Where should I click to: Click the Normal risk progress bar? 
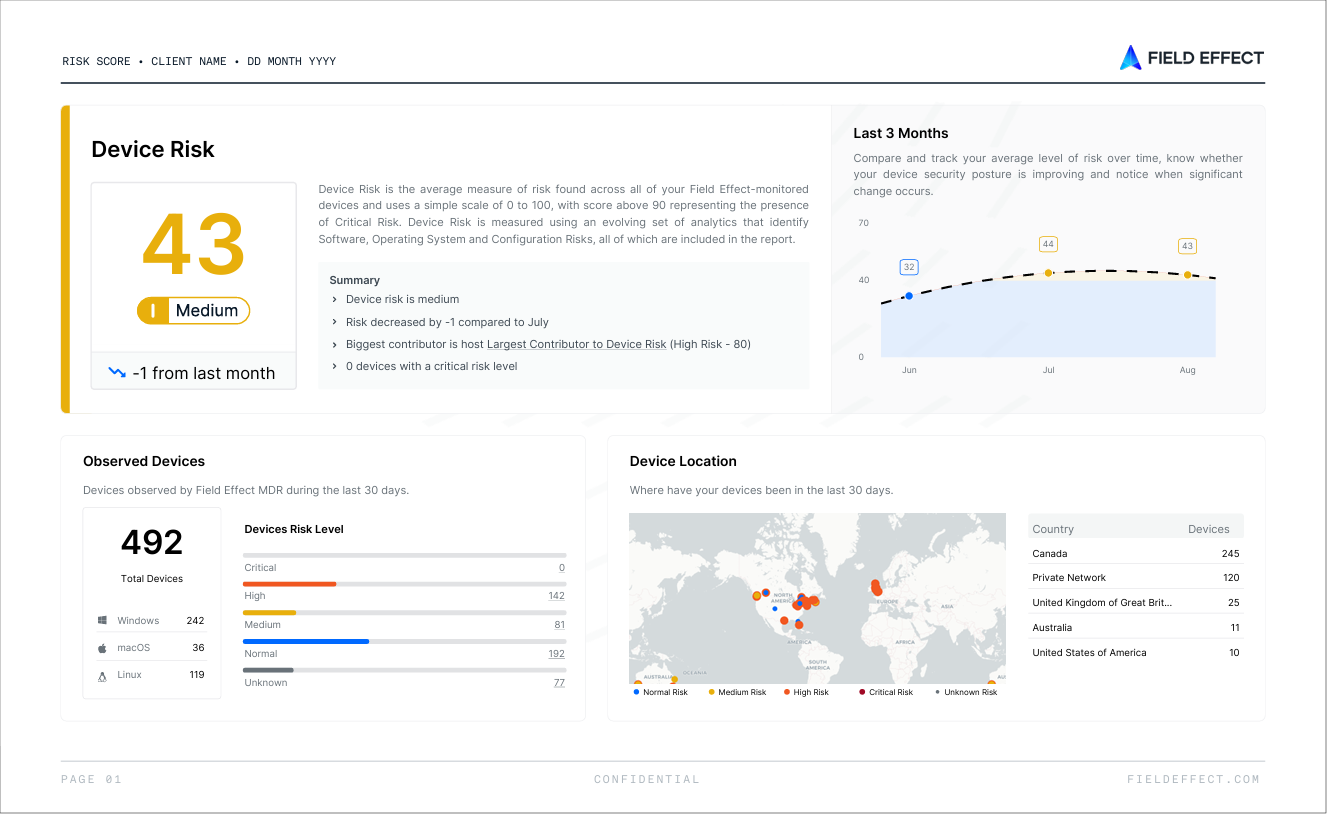pos(405,641)
